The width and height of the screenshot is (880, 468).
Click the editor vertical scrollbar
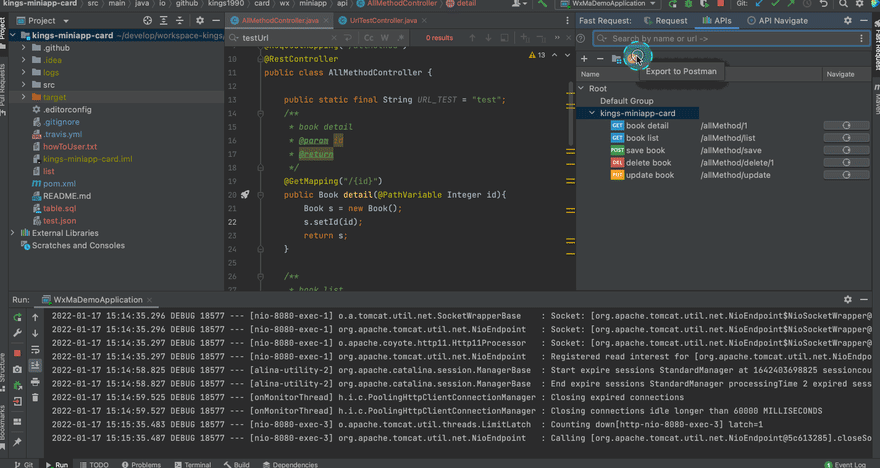[x=571, y=115]
